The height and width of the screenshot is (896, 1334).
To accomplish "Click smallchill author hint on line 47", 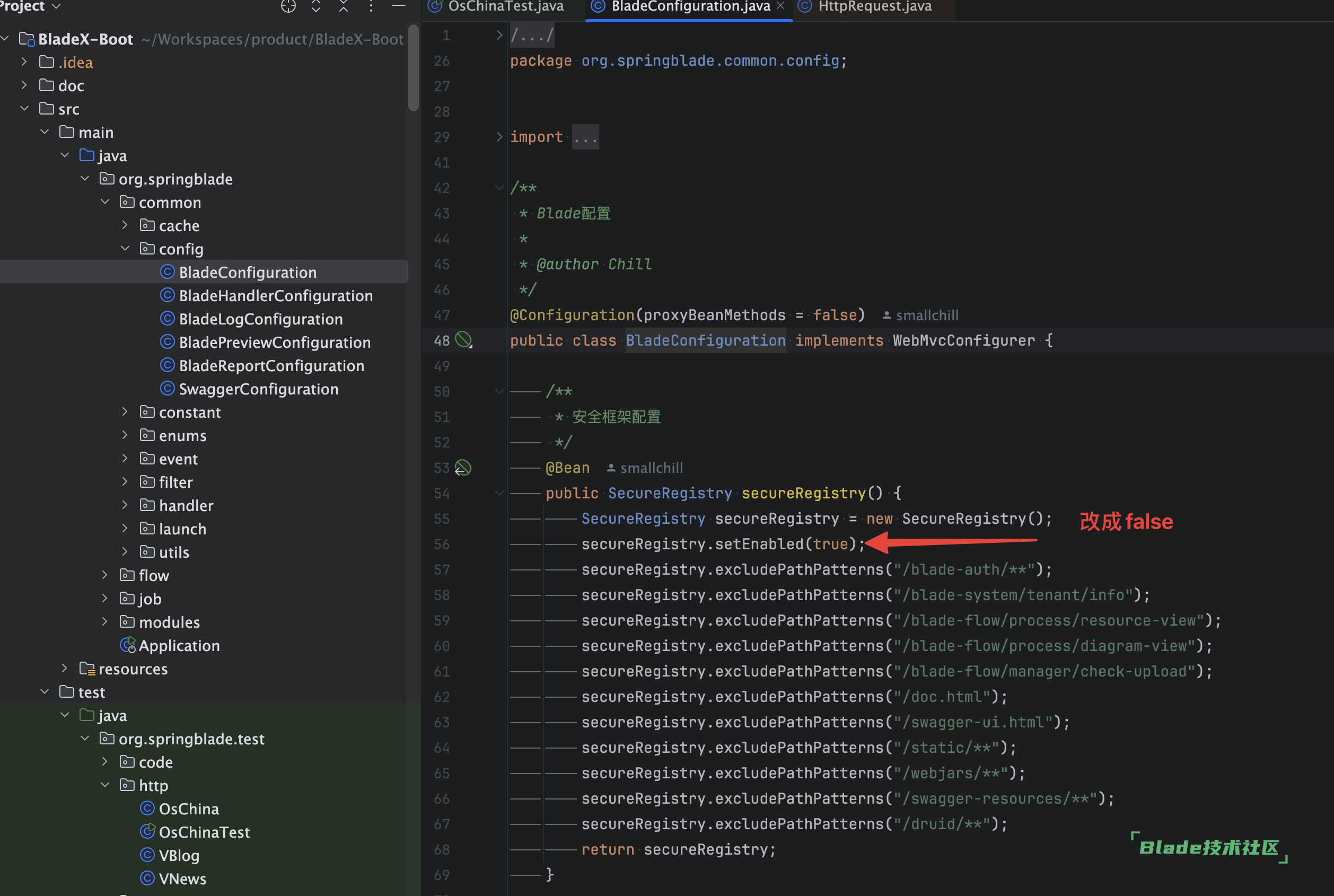I will pos(920,315).
